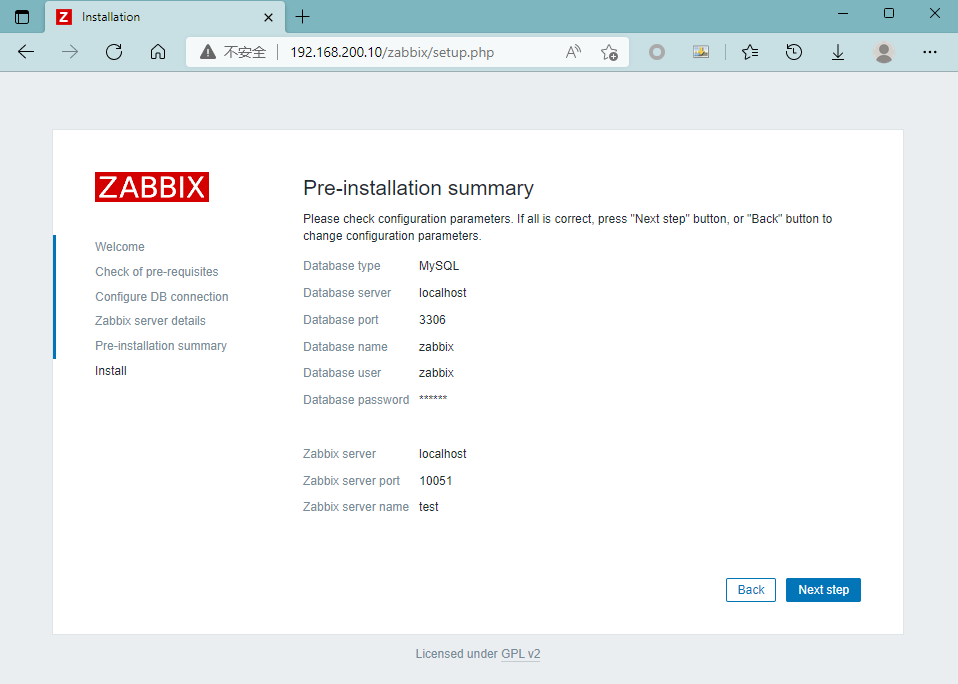
Task: Click the Database password label
Action: click(x=356, y=399)
